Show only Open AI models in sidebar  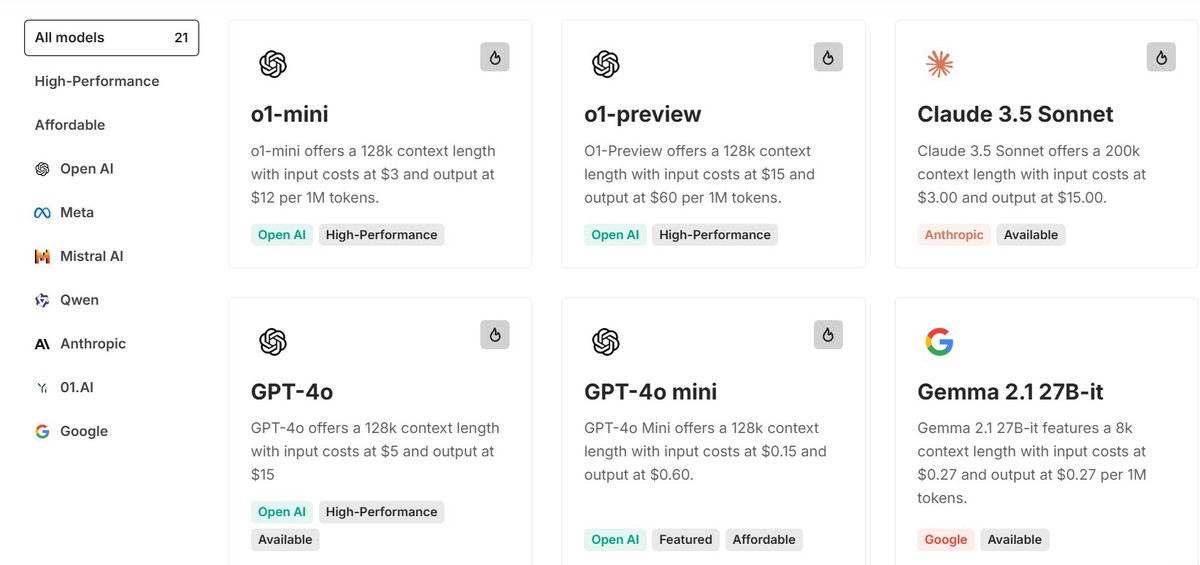click(74, 169)
